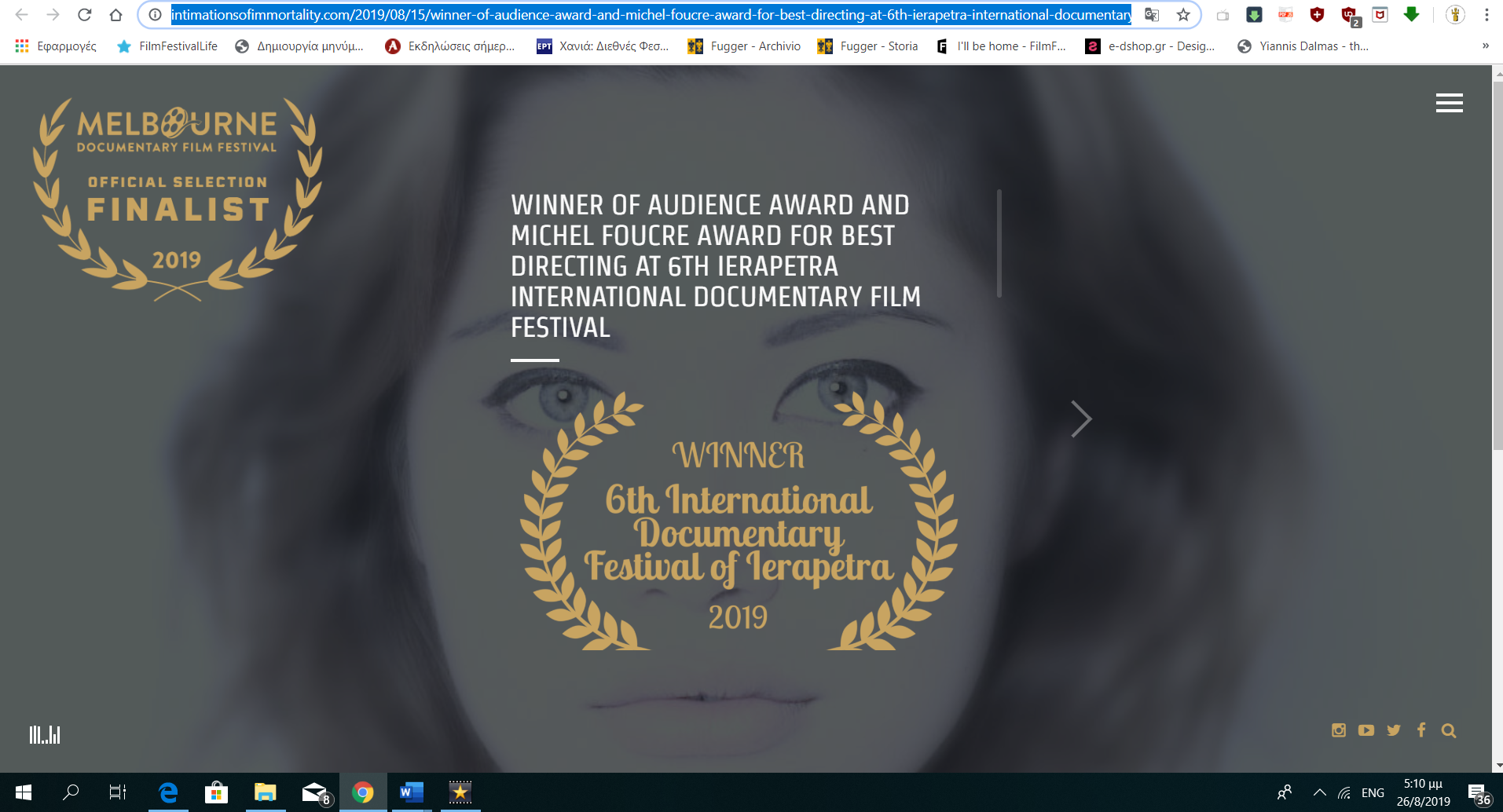The width and height of the screenshot is (1503, 812).
Task: Click the article content scrollbar
Action: (999, 243)
